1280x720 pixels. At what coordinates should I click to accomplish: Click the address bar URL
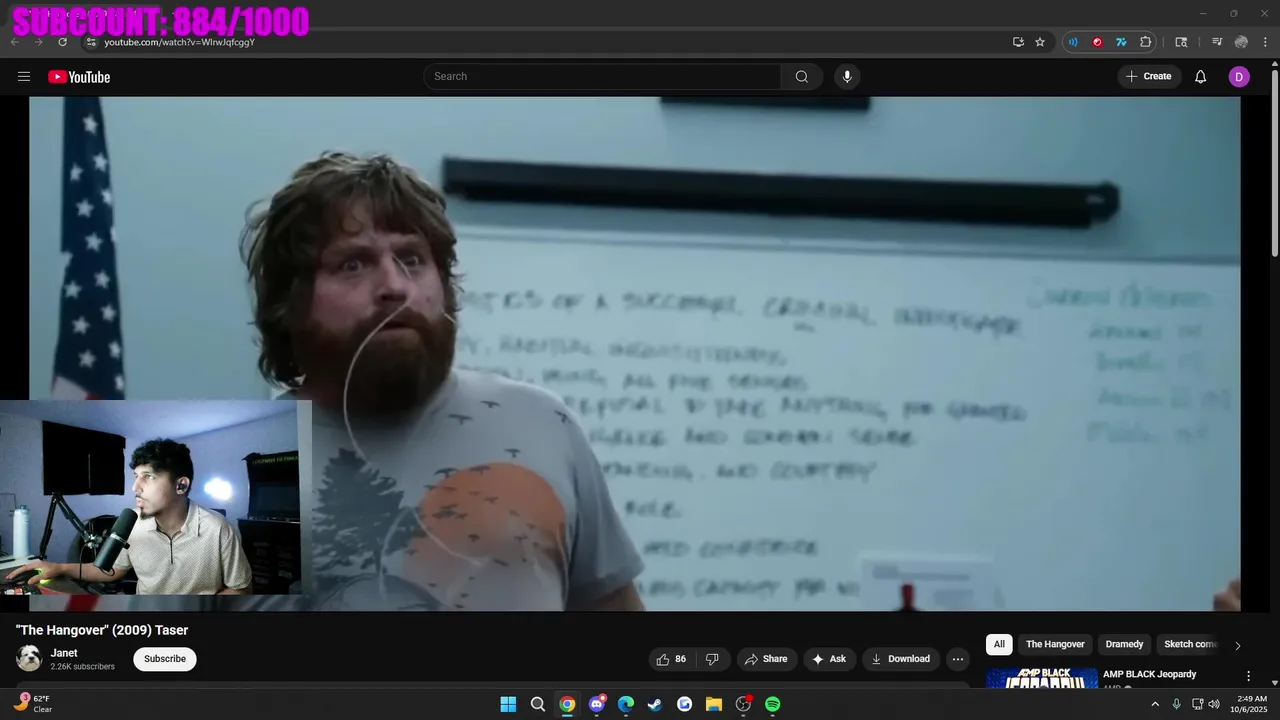(180, 42)
